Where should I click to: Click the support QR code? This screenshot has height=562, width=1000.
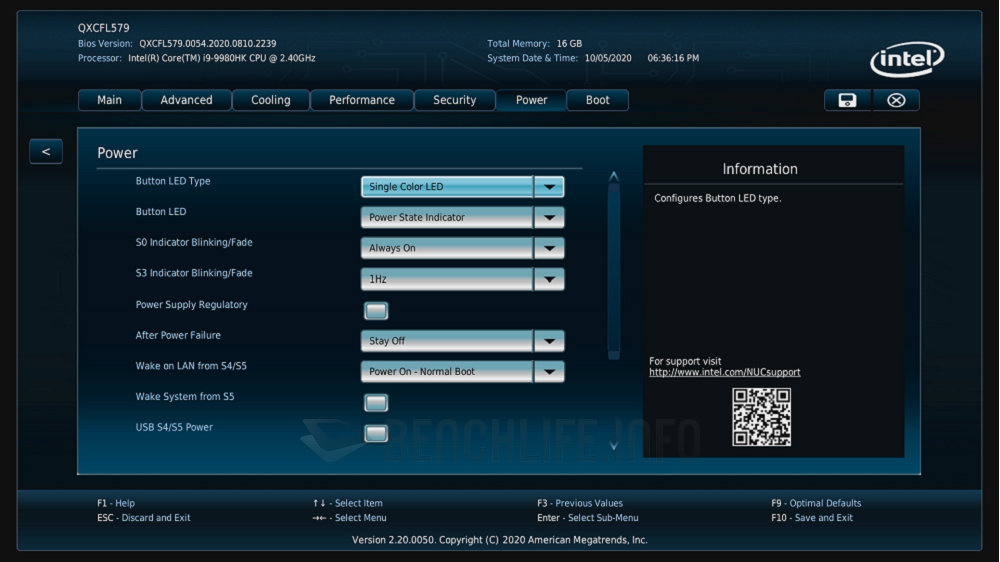point(761,417)
